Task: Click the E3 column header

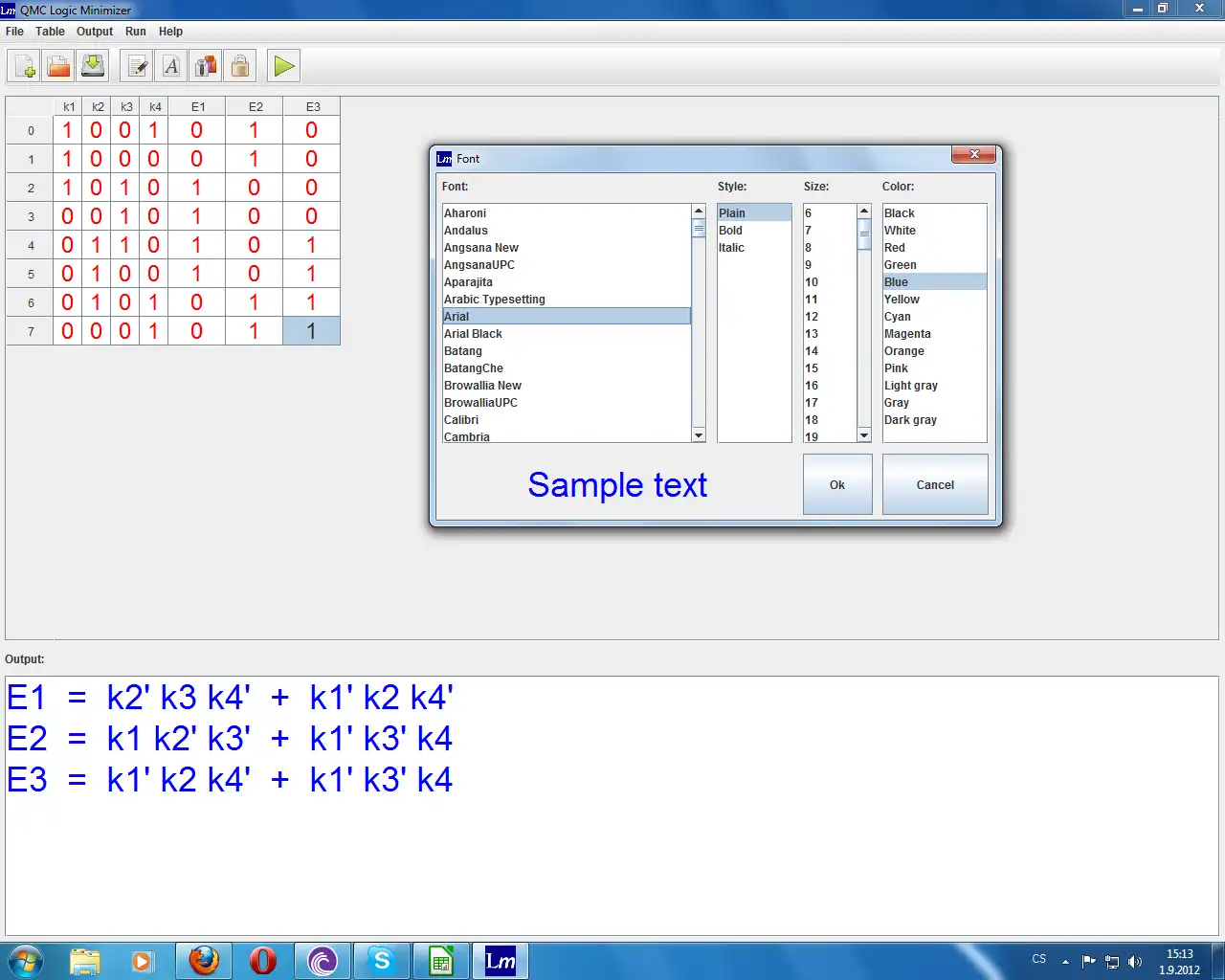Action: point(312,107)
